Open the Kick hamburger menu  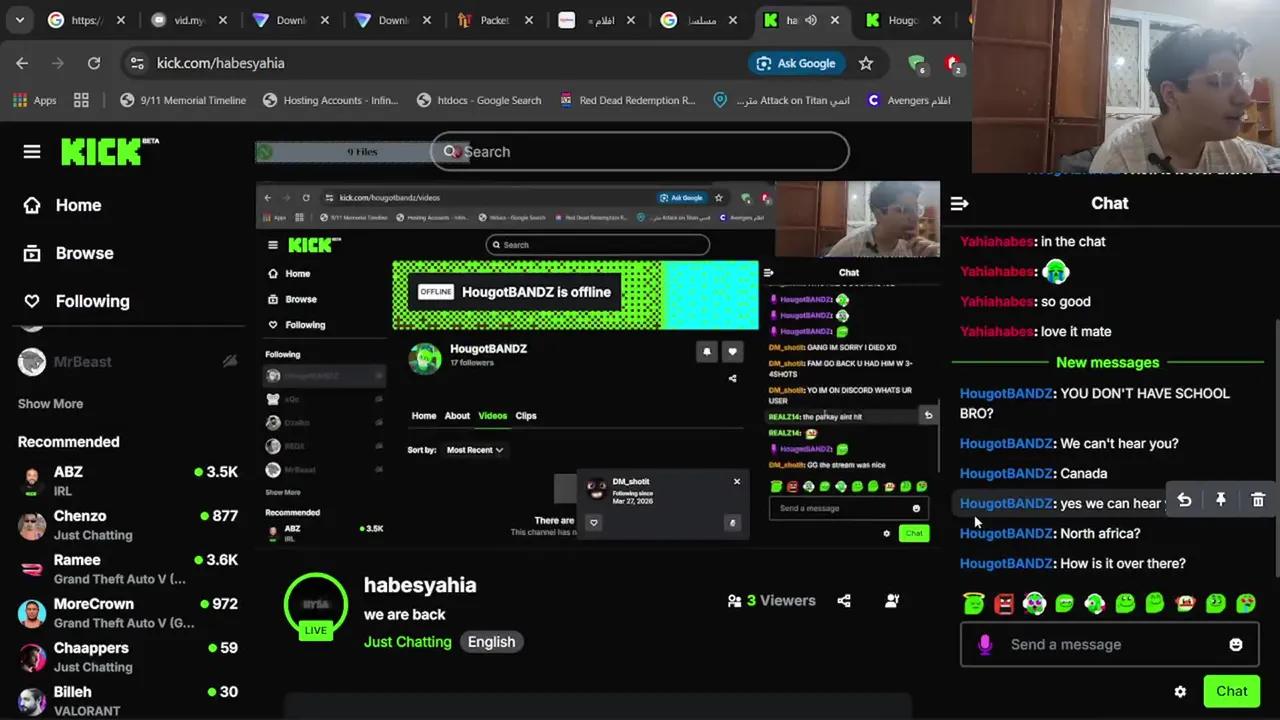pos(32,152)
